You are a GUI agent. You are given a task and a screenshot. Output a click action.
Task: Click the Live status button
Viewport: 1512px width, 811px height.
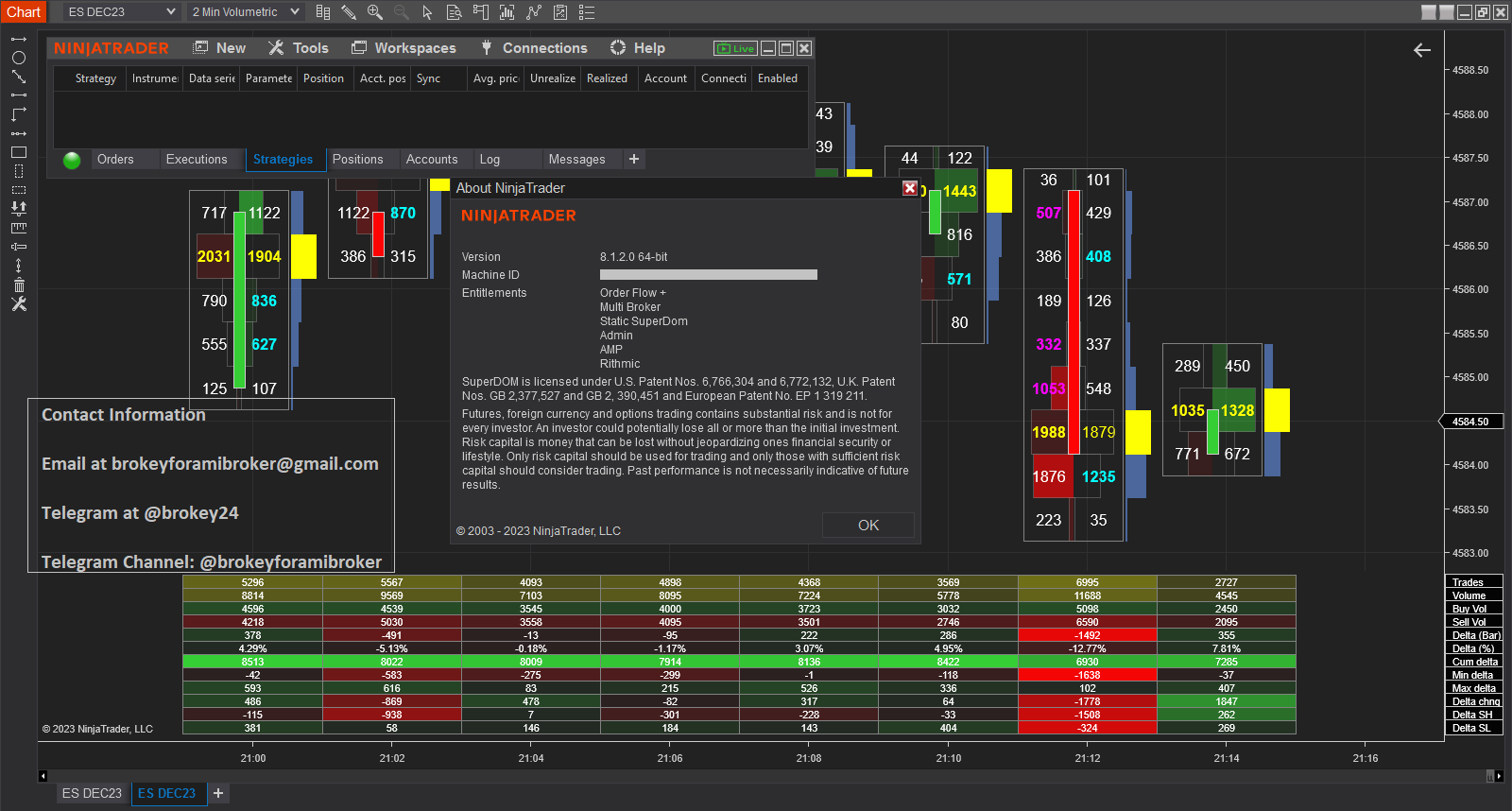735,48
